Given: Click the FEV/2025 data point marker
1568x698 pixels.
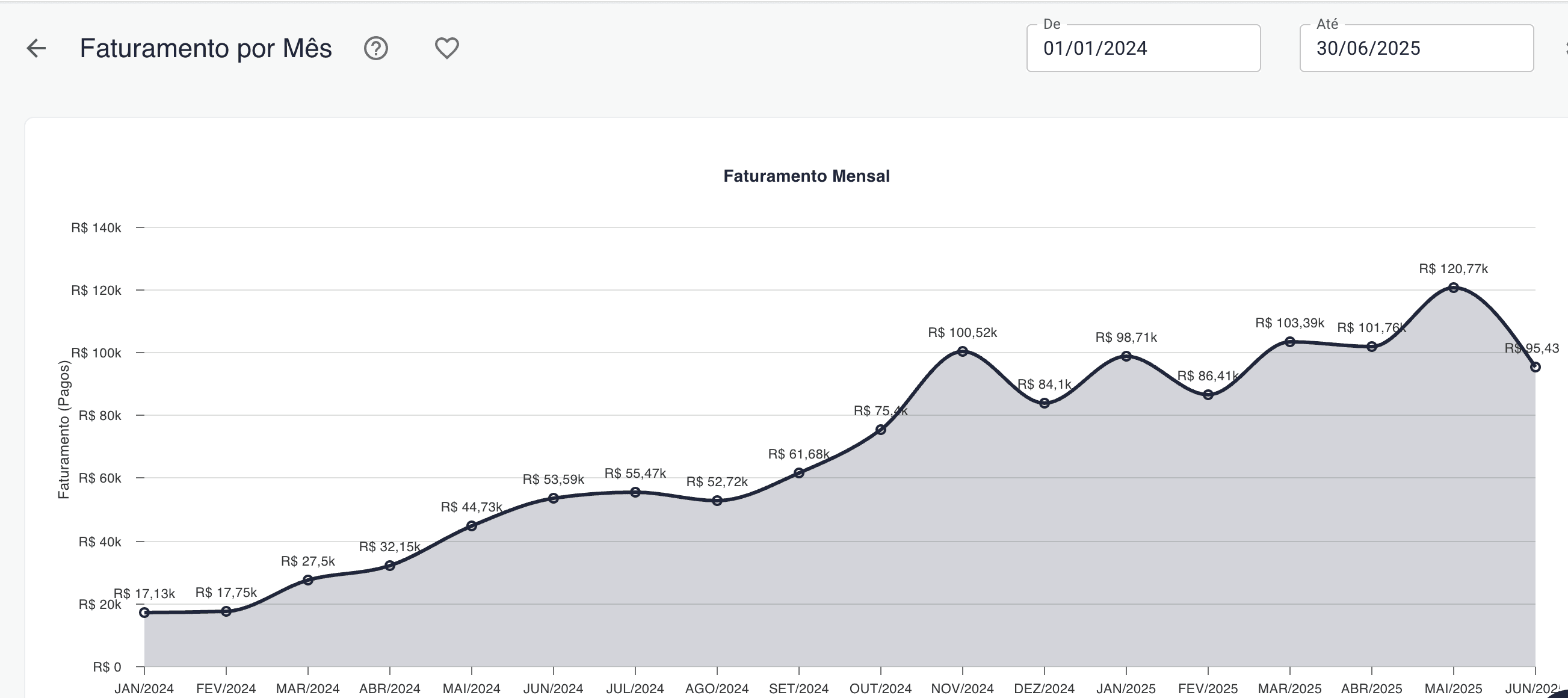Looking at the screenshot, I should click(1208, 395).
